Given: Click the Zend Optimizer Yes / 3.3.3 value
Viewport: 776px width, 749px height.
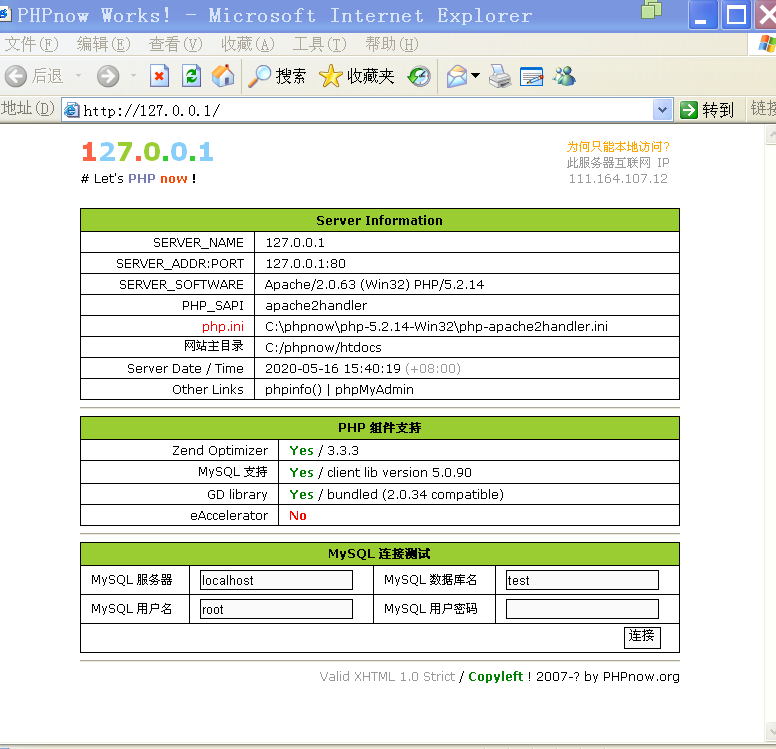Looking at the screenshot, I should [324, 450].
